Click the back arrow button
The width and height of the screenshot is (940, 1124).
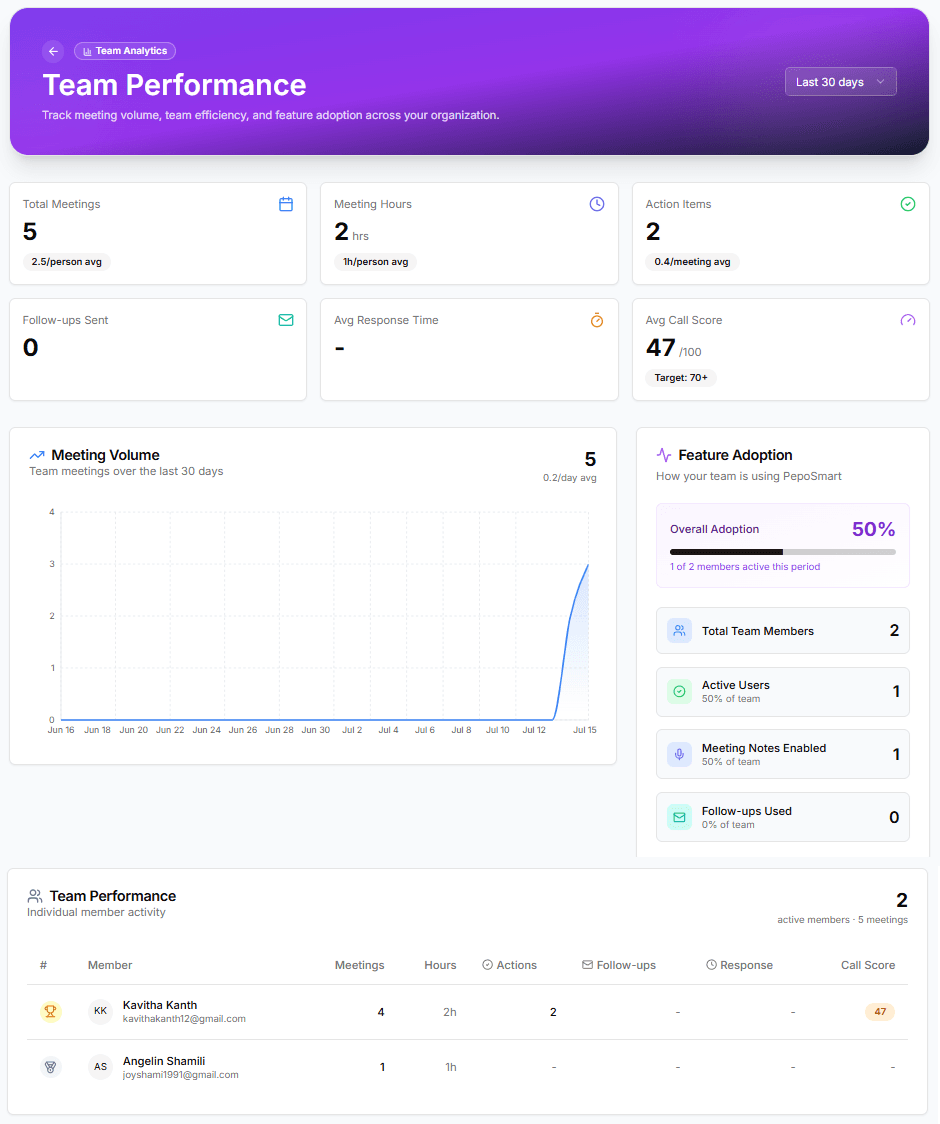point(53,51)
